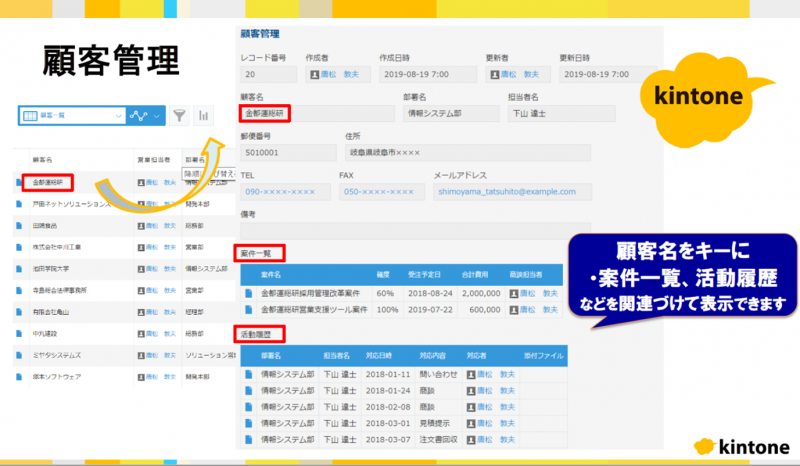800x466 pixels.
Task: Click 2,000,000 total cost cell
Action: pos(481,293)
